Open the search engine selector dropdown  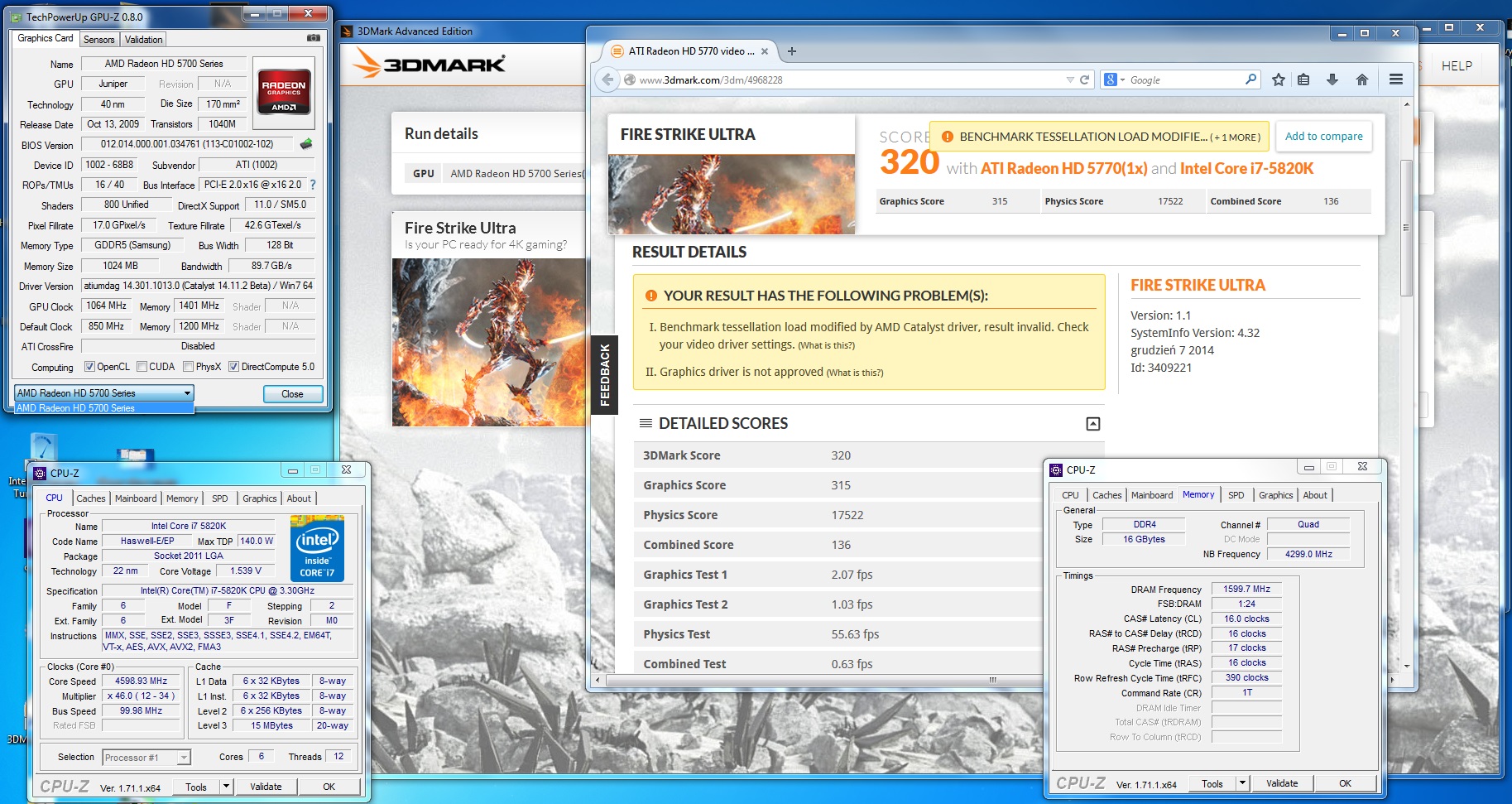click(x=1122, y=80)
